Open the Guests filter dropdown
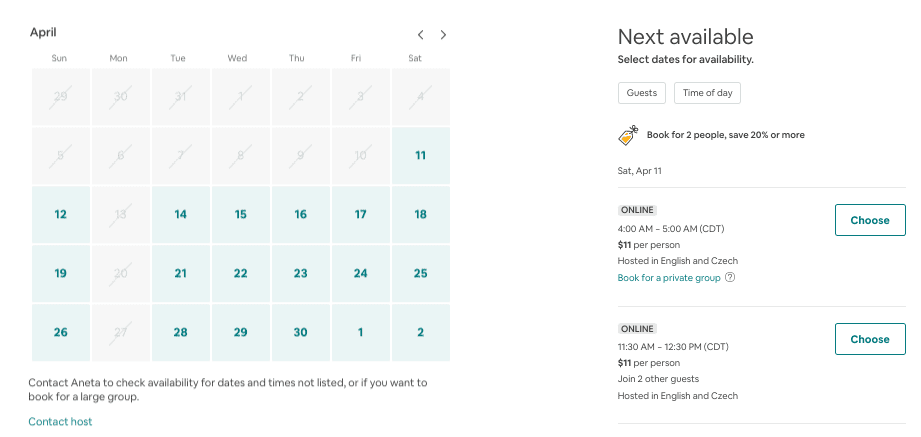Image resolution: width=921 pixels, height=437 pixels. (x=642, y=93)
